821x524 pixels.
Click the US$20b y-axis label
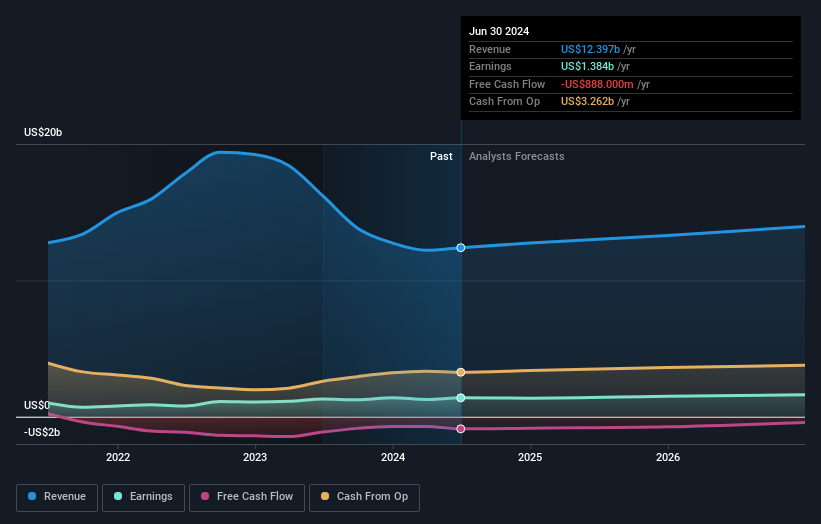pos(43,132)
